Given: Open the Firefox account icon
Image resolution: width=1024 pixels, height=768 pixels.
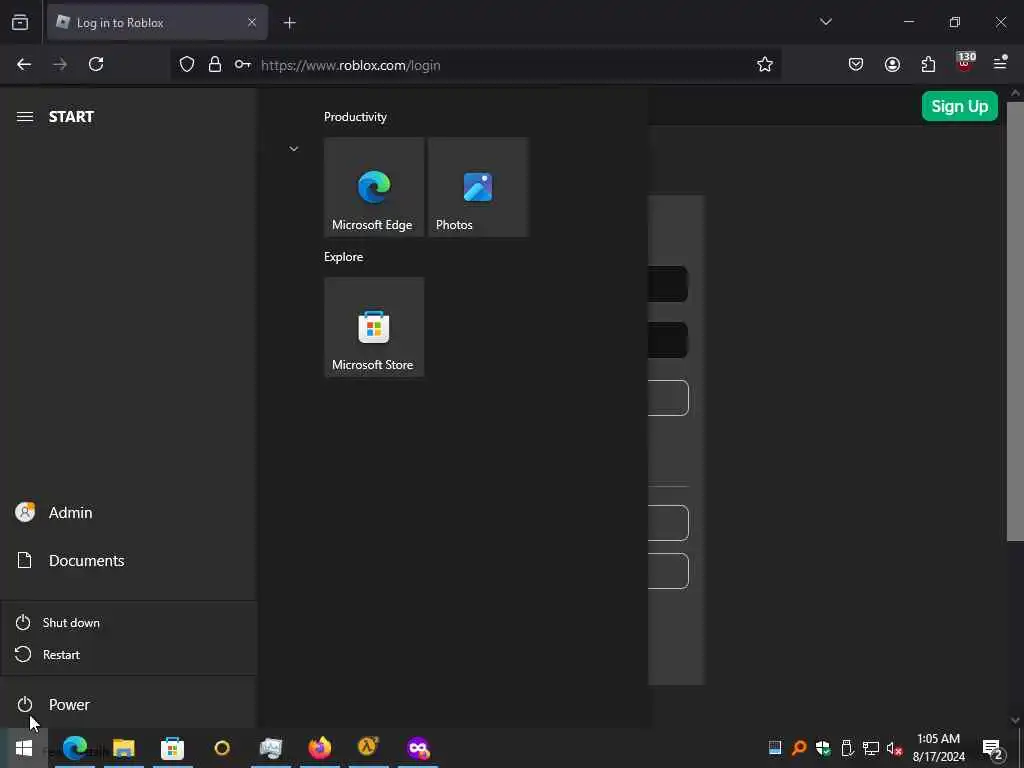Looking at the screenshot, I should (892, 64).
